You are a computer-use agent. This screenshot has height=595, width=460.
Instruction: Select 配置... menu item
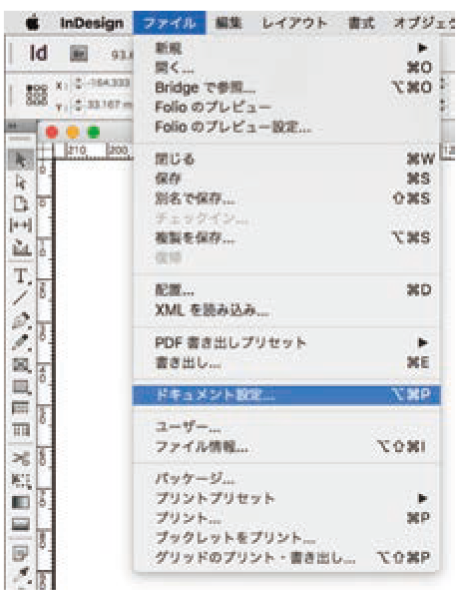point(286,290)
